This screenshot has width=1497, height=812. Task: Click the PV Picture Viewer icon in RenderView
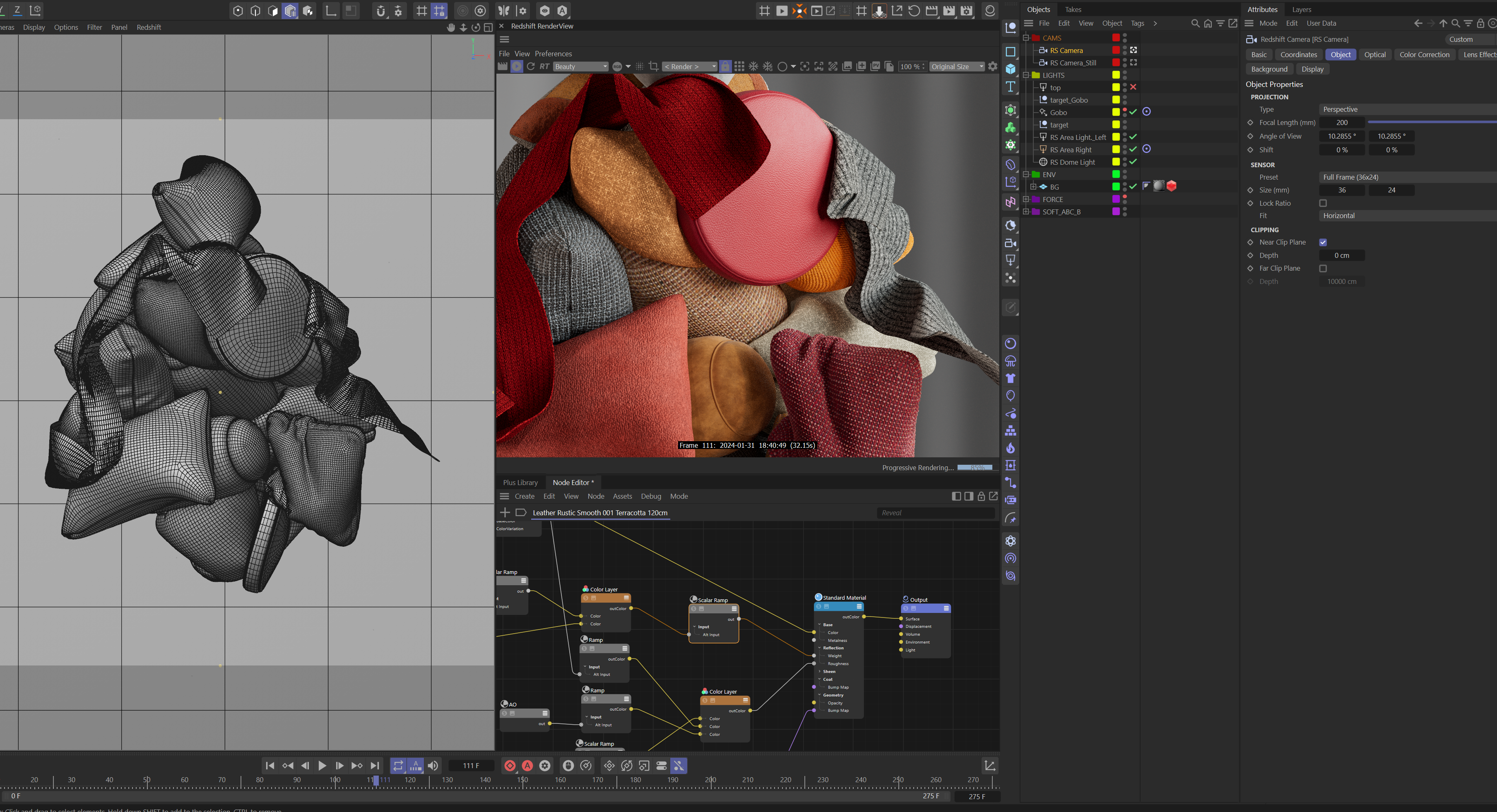(x=875, y=67)
